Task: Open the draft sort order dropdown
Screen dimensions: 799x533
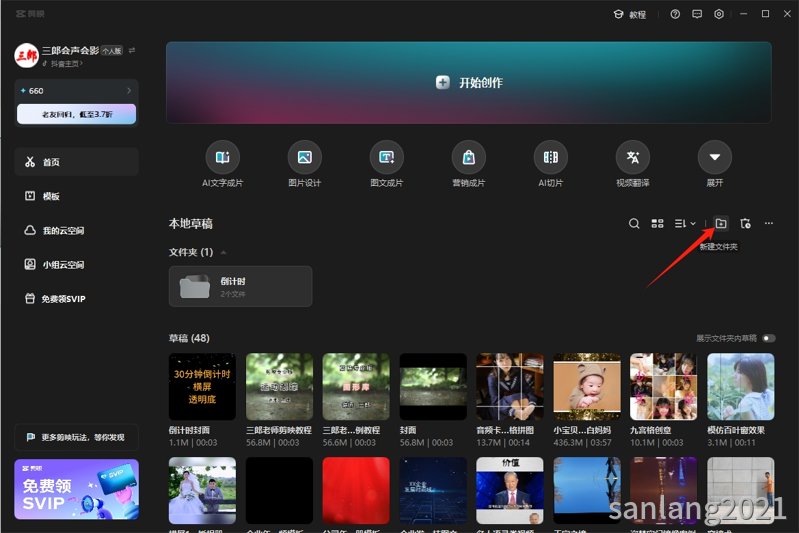Action: click(685, 224)
